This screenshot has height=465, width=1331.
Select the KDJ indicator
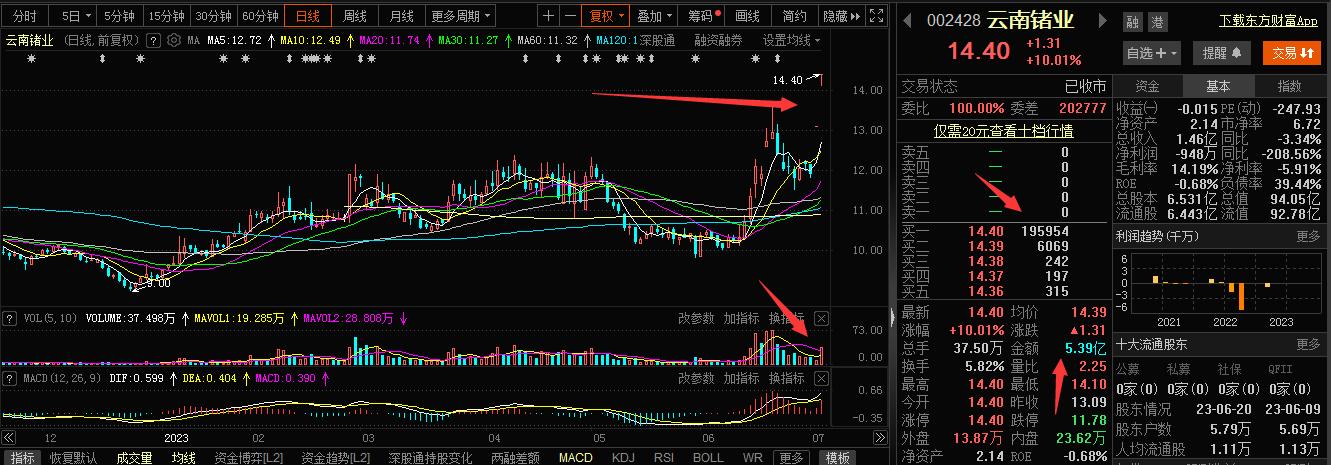pos(623,457)
